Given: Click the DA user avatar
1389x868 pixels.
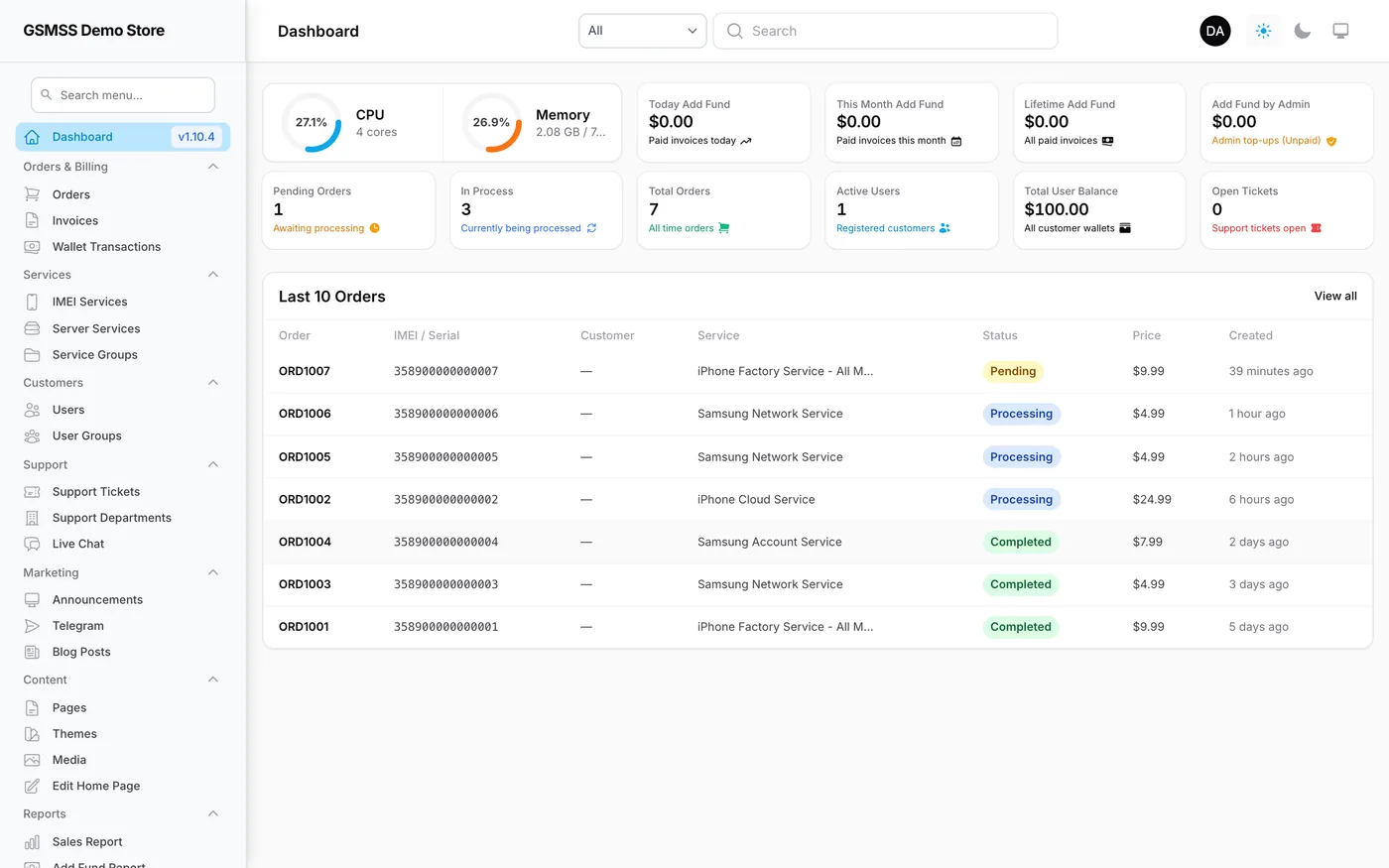Looking at the screenshot, I should (1215, 31).
